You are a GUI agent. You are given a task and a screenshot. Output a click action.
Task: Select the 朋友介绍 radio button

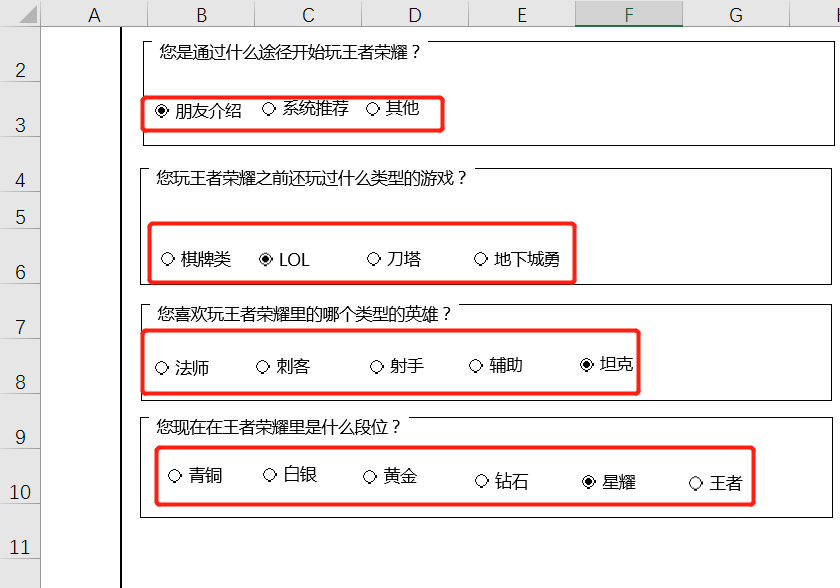click(162, 111)
